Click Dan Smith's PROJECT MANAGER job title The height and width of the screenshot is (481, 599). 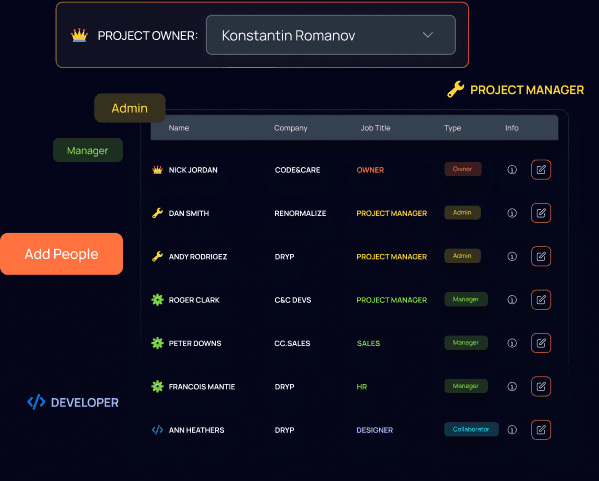click(392, 213)
